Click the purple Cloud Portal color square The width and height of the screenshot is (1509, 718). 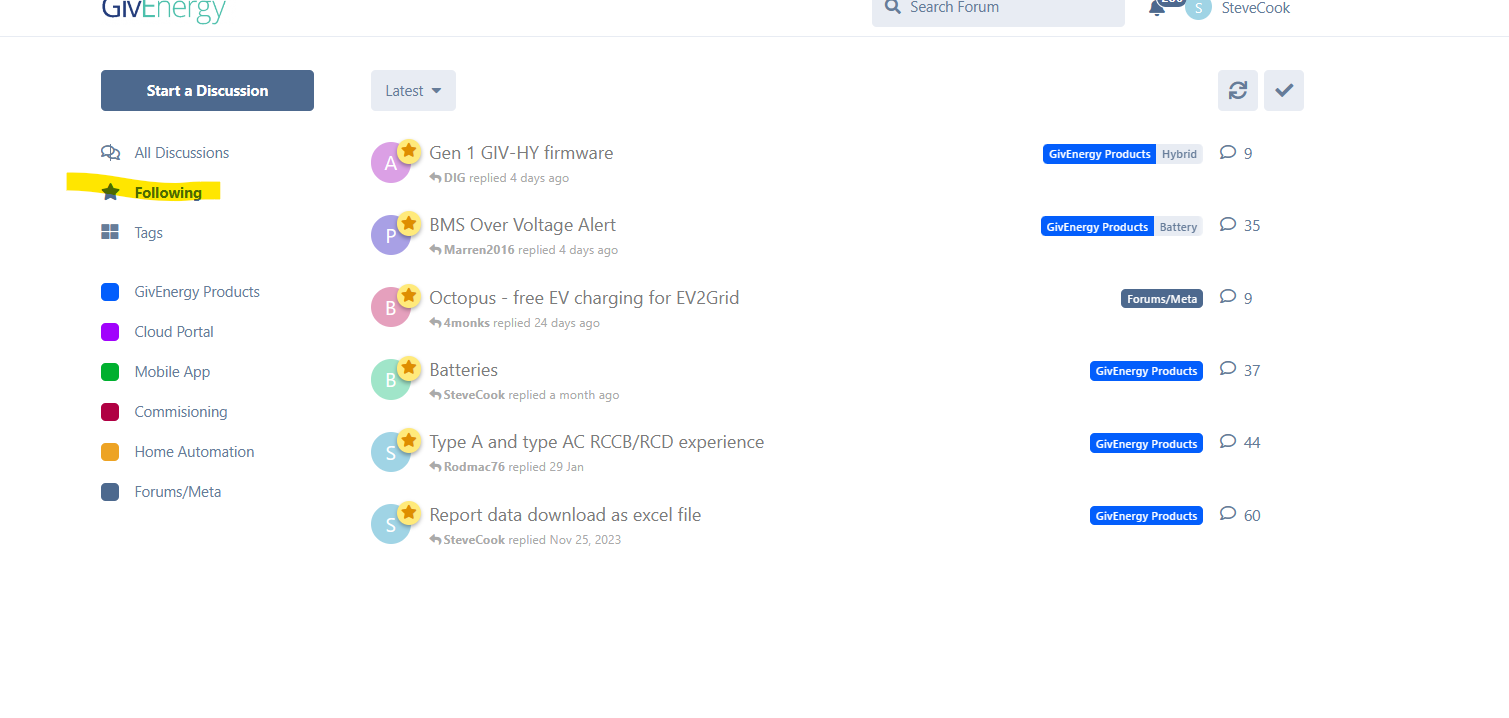click(x=110, y=332)
